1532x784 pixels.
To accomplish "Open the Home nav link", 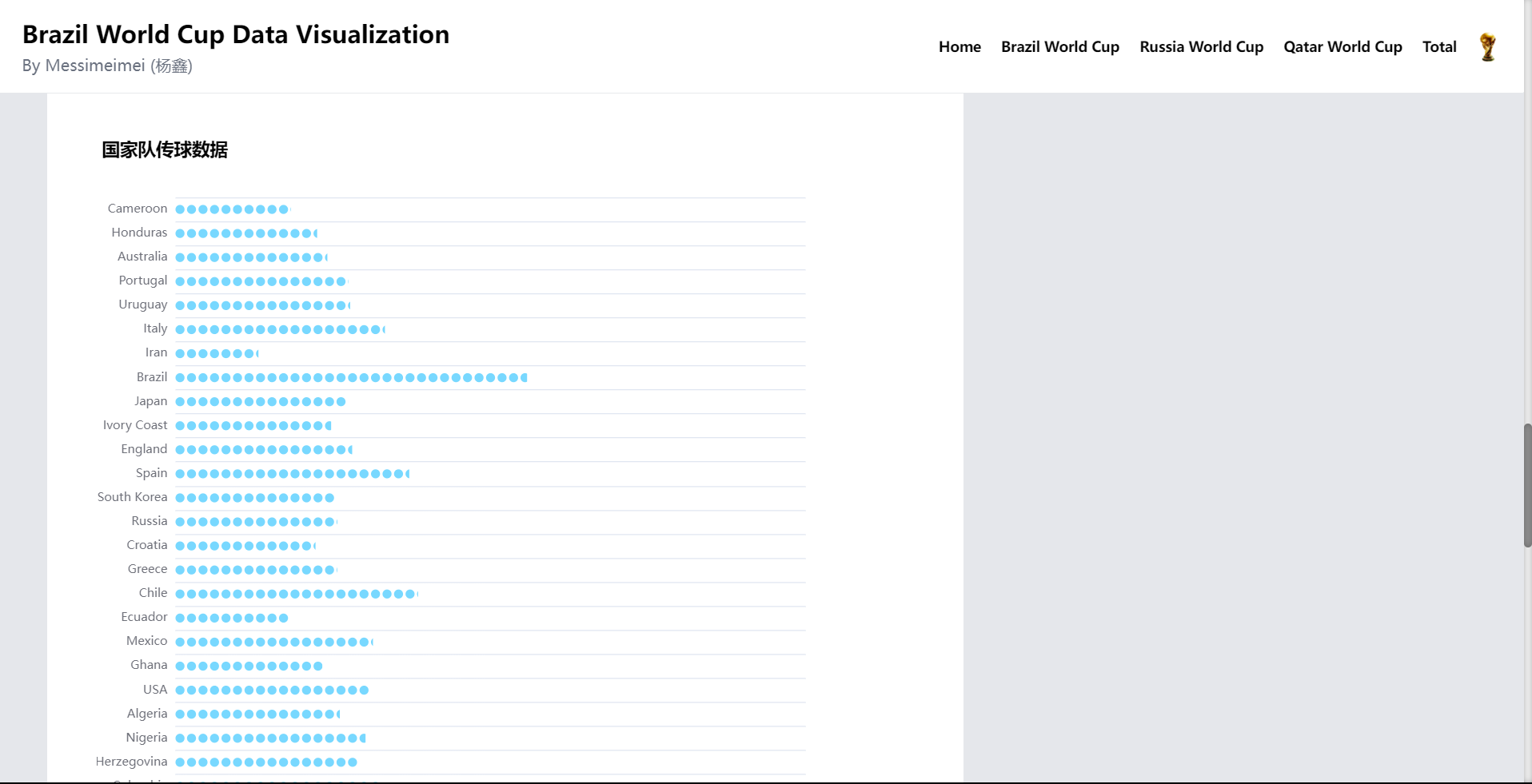I will click(x=959, y=47).
